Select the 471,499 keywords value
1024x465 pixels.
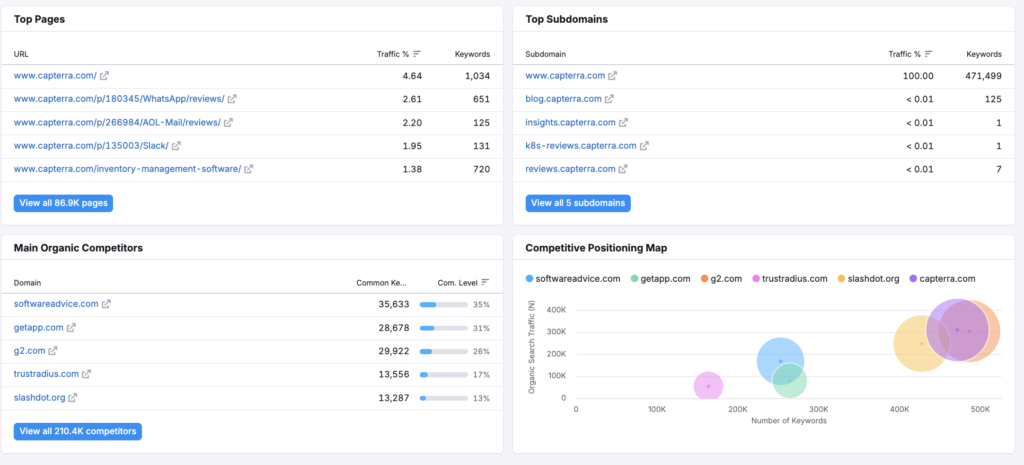point(983,76)
